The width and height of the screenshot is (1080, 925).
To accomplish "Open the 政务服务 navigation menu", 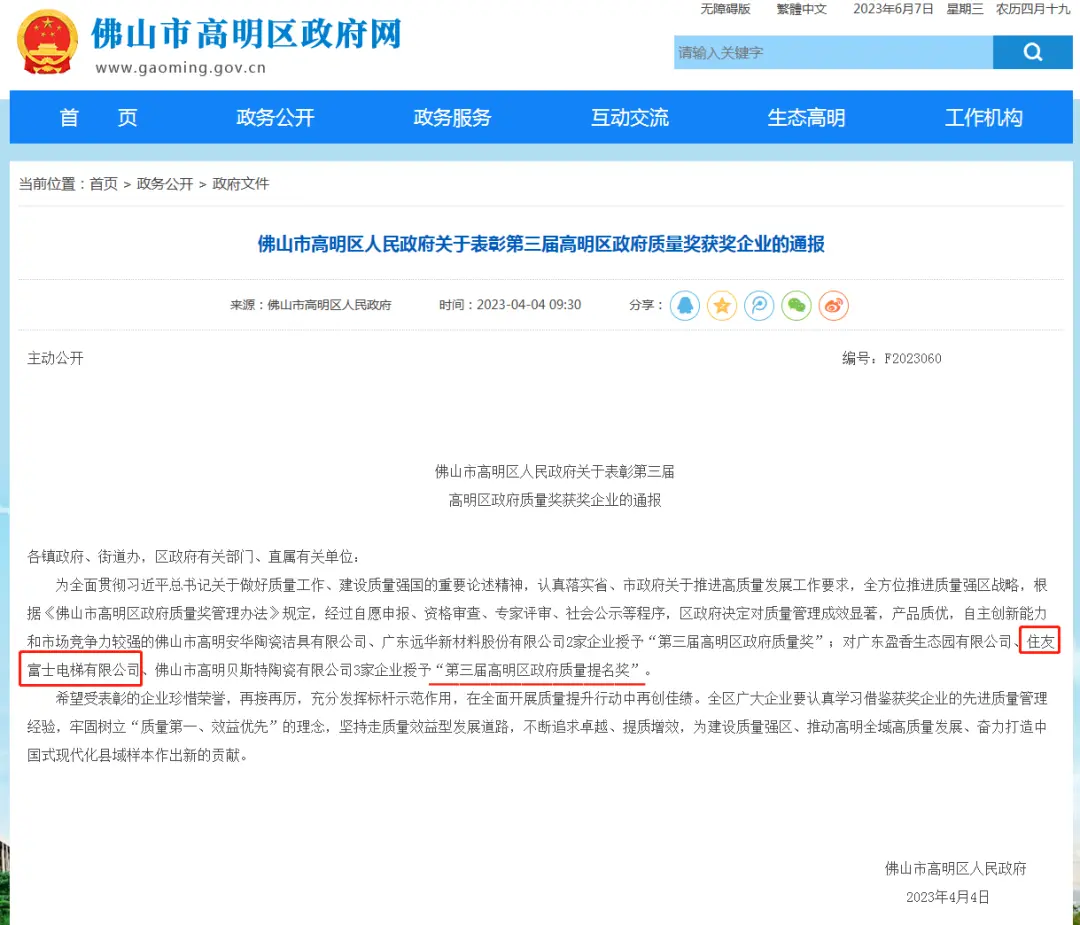I will [452, 117].
